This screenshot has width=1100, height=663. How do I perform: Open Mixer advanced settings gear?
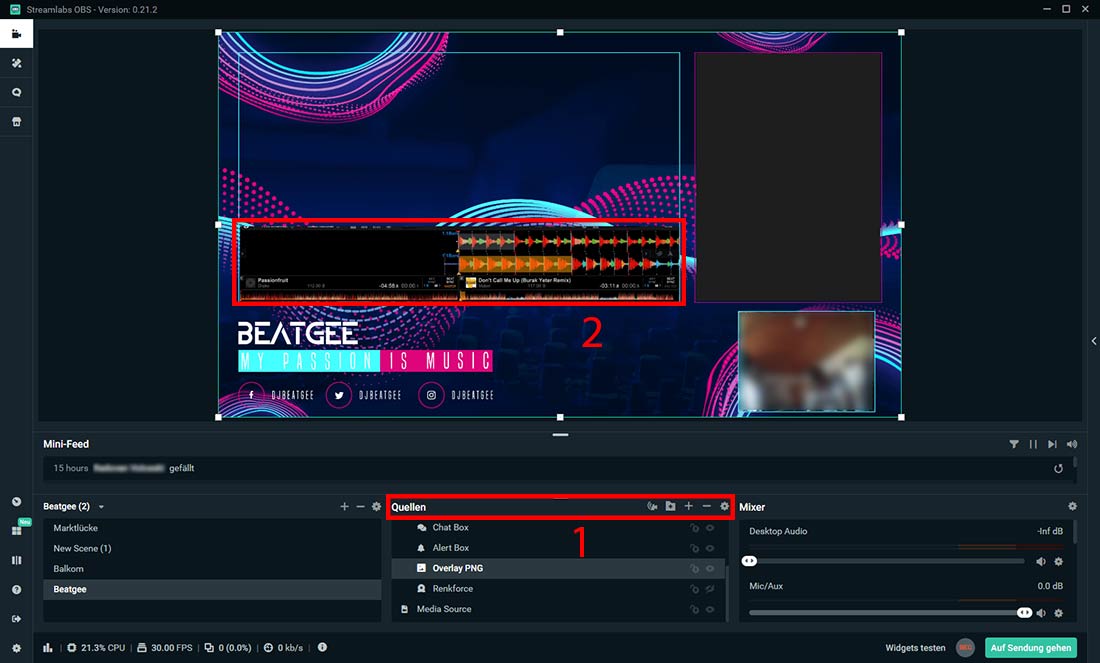pyautogui.click(x=1072, y=506)
